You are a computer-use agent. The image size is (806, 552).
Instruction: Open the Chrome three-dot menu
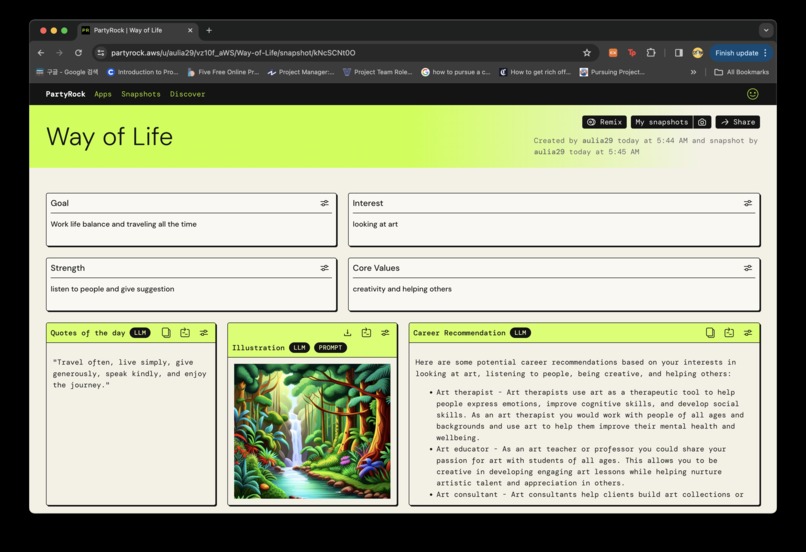765,52
